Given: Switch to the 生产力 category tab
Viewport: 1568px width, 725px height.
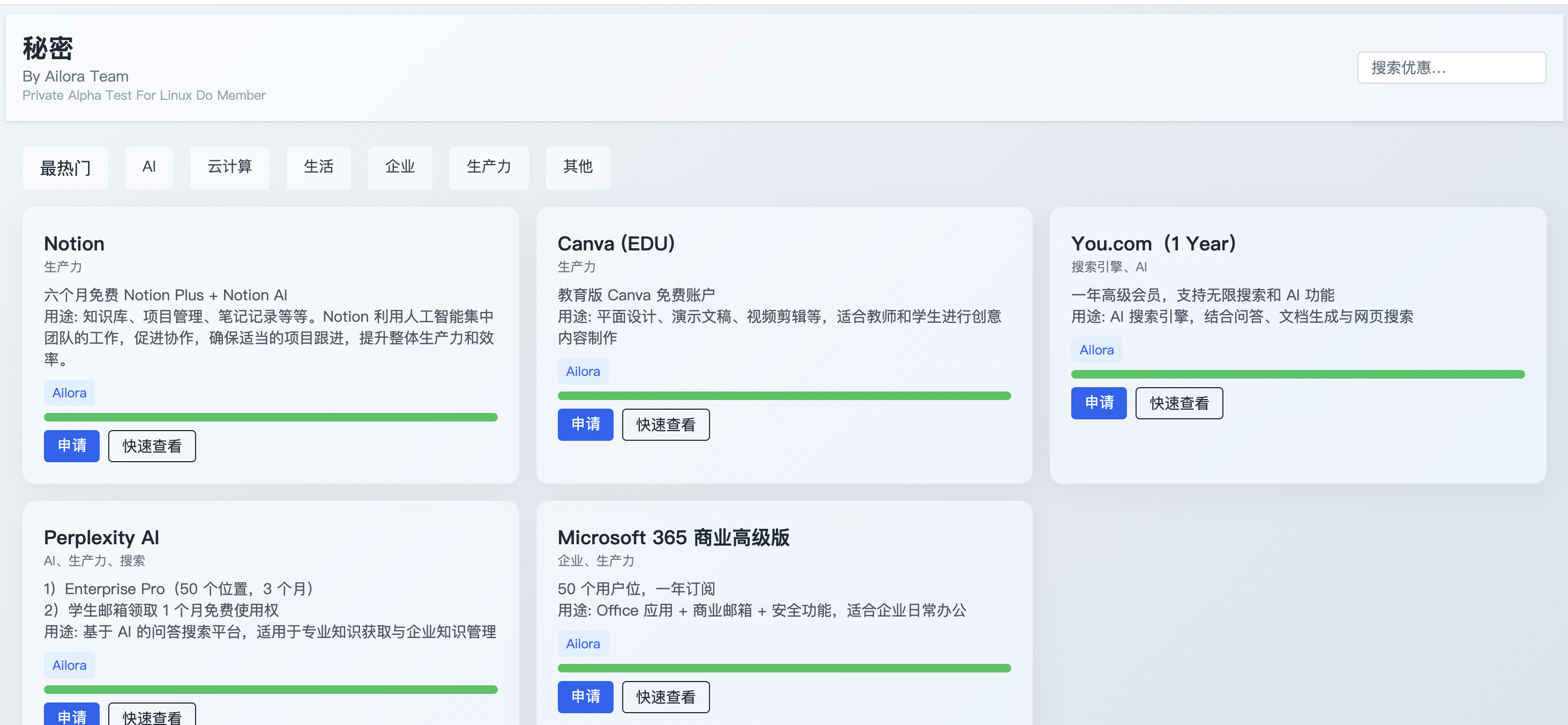Looking at the screenshot, I should (489, 167).
